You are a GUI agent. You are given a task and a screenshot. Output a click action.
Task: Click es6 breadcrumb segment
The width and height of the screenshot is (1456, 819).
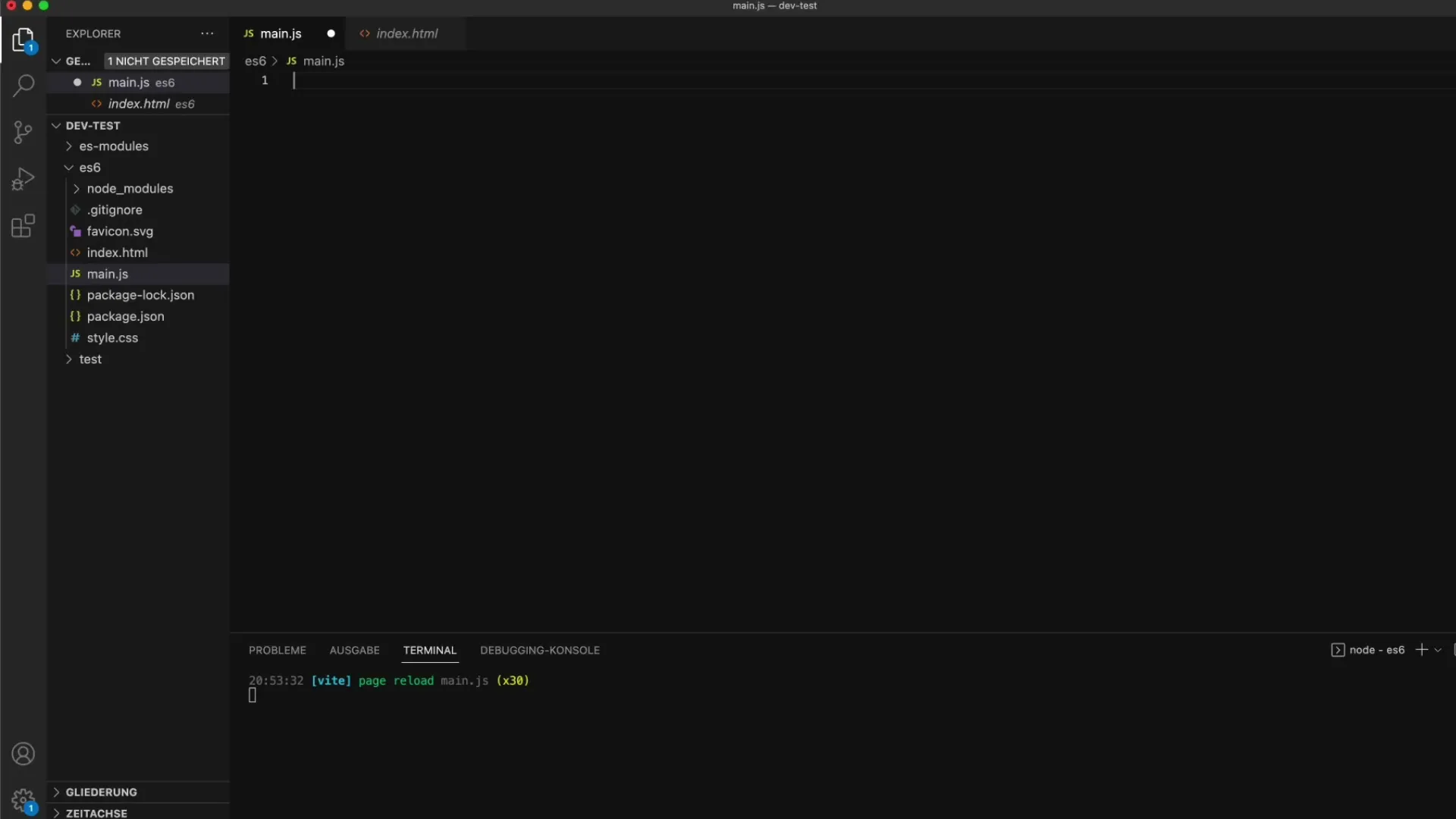pos(256,61)
